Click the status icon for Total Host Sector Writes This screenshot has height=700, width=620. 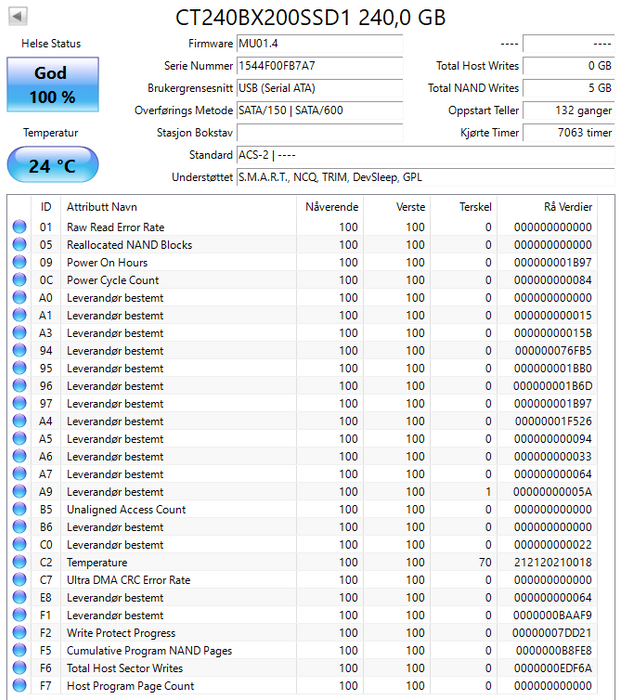[20, 668]
